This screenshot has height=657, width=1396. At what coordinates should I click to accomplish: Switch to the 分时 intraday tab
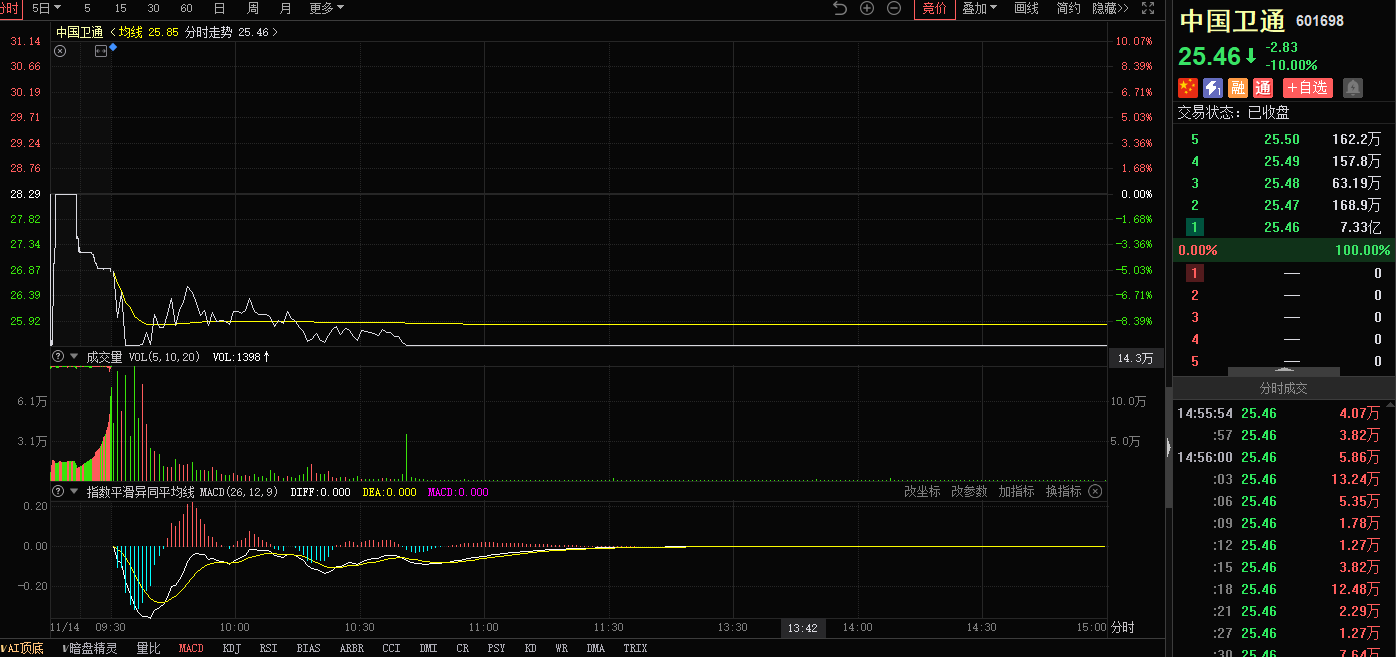coord(9,8)
